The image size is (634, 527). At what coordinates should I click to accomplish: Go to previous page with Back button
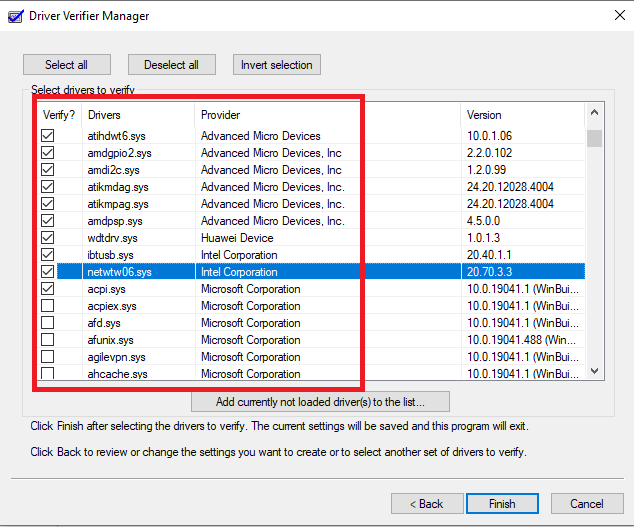(427, 504)
